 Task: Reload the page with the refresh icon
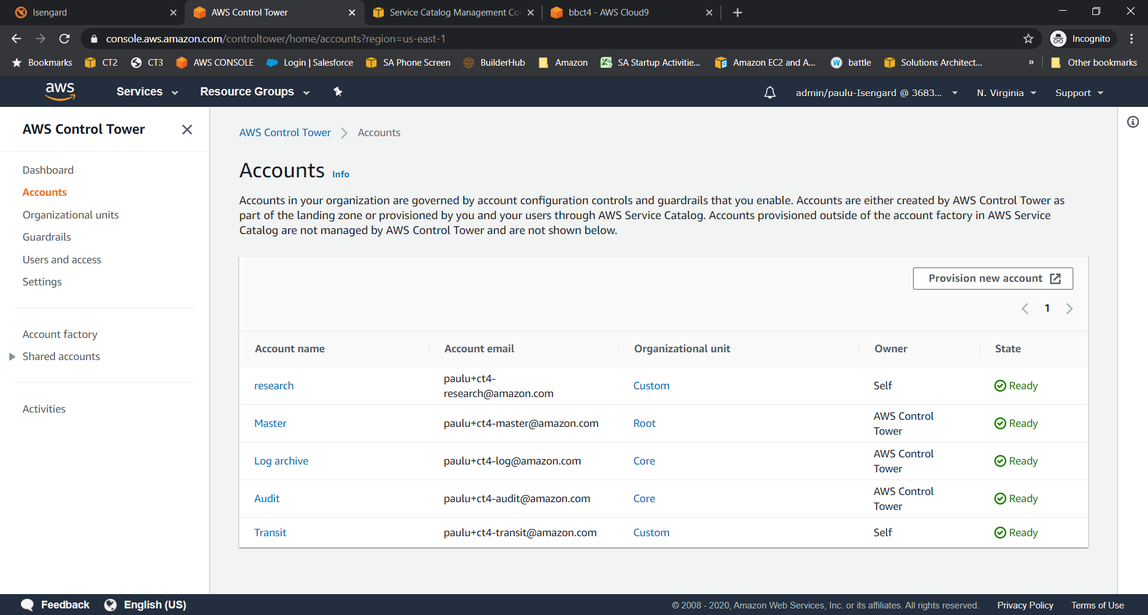[x=64, y=39]
